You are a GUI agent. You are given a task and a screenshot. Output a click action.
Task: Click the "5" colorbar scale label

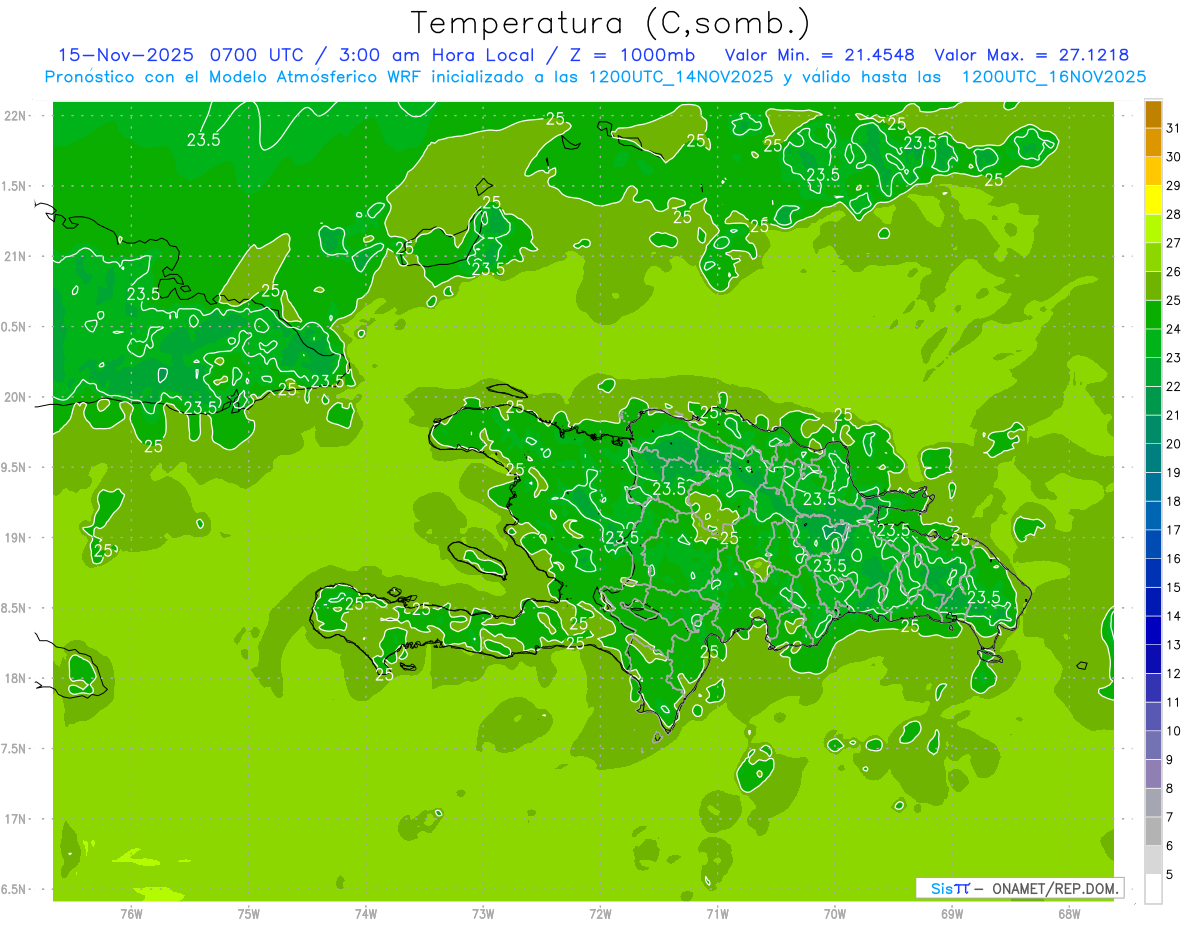click(x=1171, y=875)
